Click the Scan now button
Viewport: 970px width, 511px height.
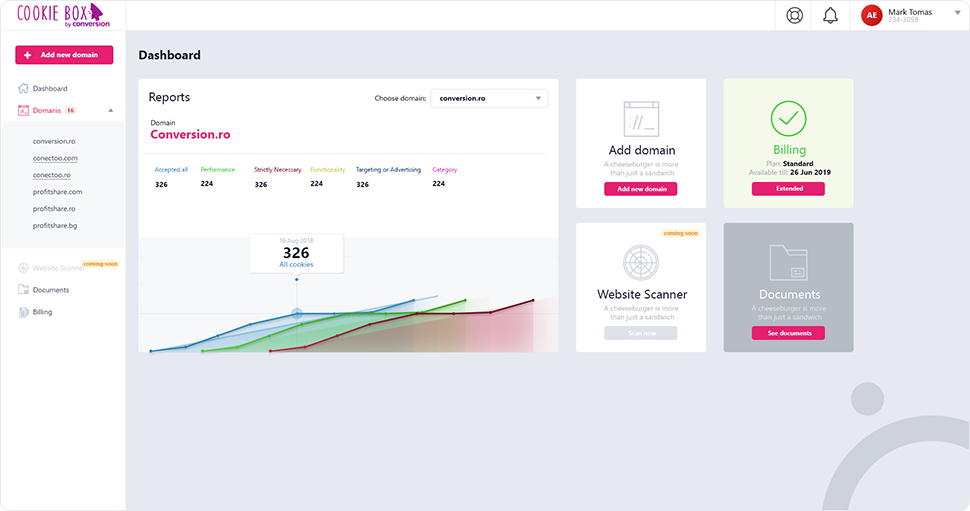[x=641, y=333]
